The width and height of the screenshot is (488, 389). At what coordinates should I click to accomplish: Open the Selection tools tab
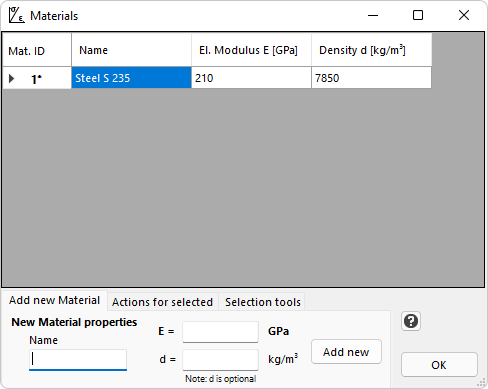pos(263,302)
